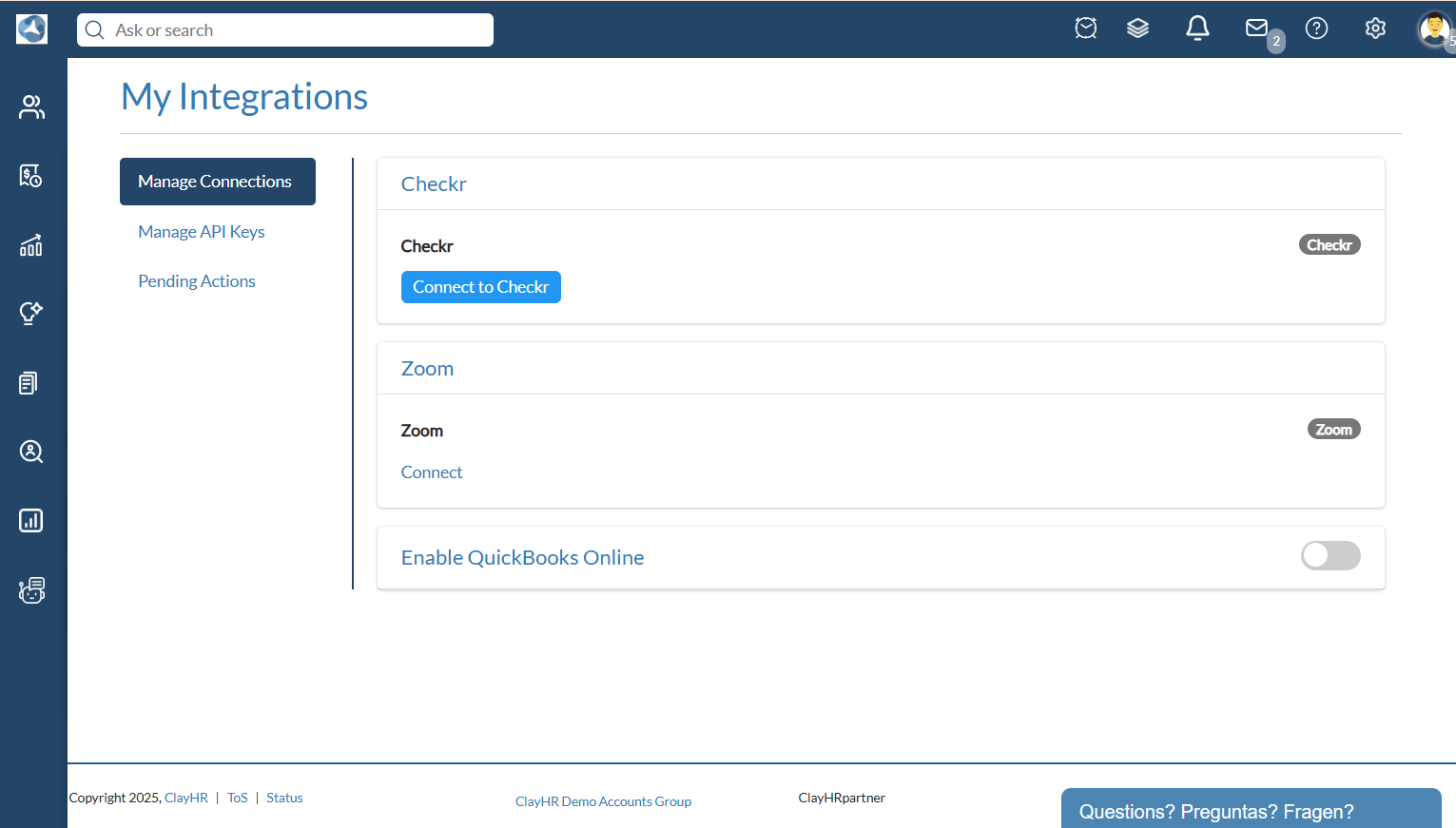1456x828 pixels.
Task: Click the gray Zoom badge
Action: [1334, 430]
